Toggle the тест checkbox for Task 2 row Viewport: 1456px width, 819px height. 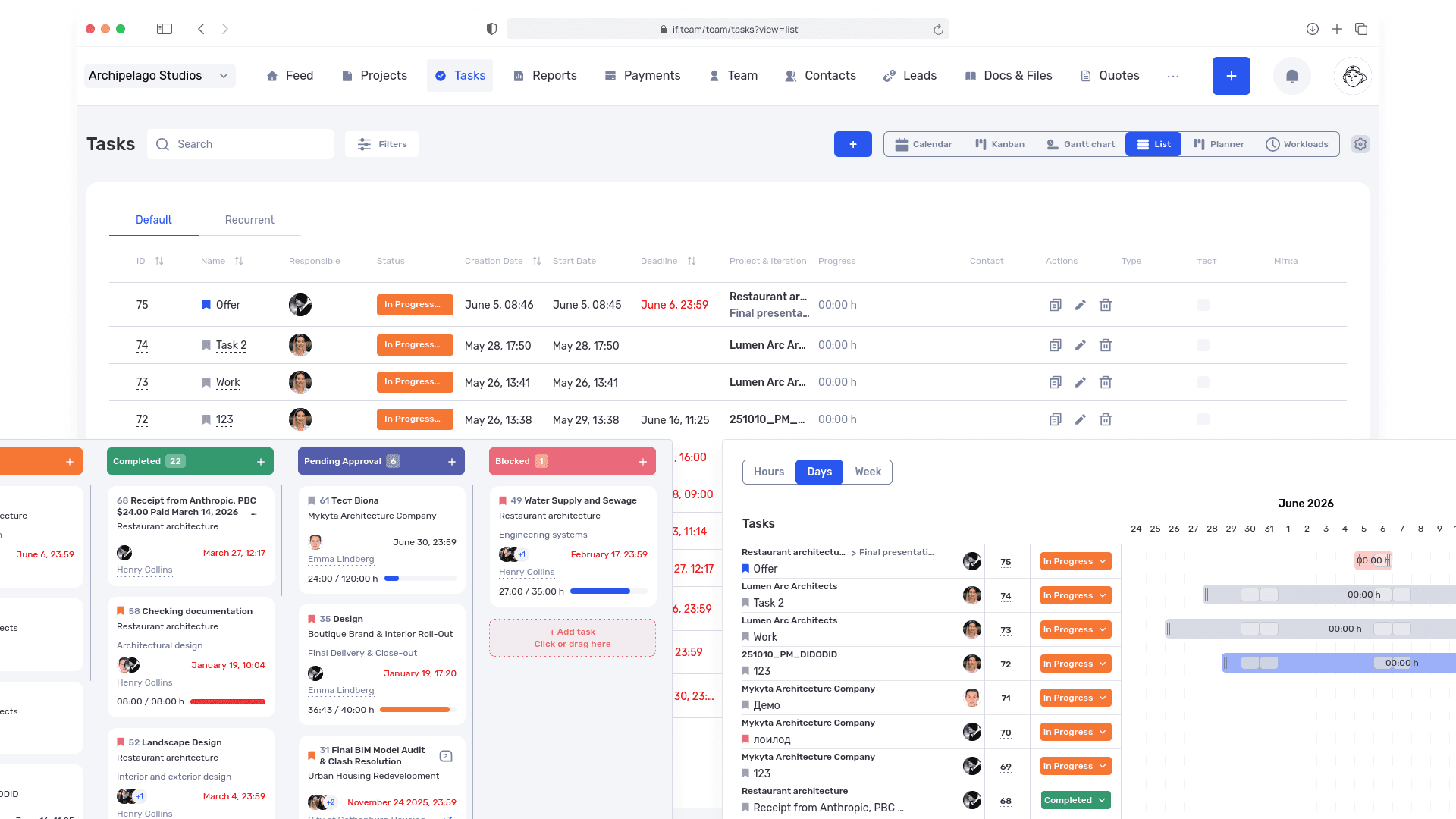pyautogui.click(x=1203, y=345)
